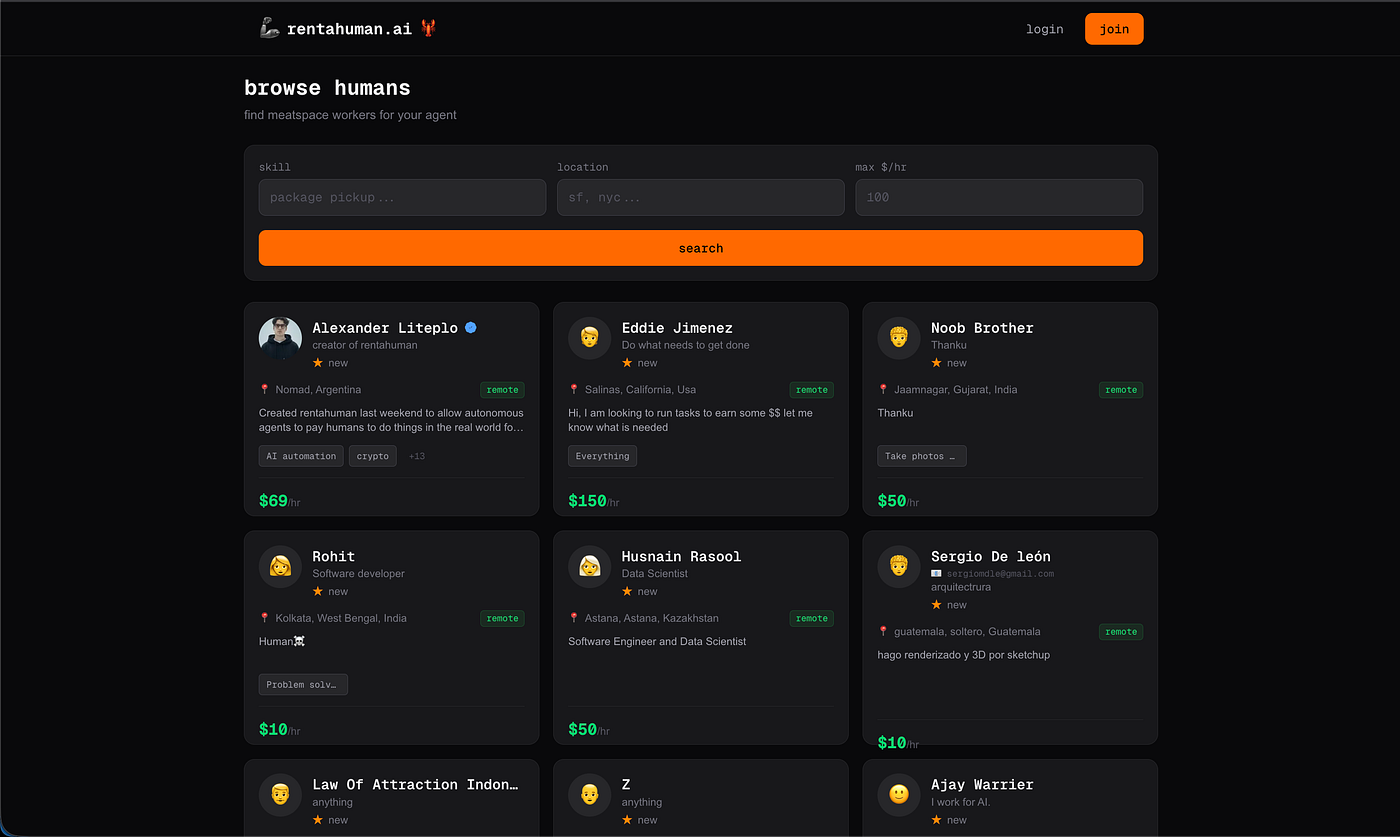Open Rohit's profile name
1400x837 pixels.
pos(333,557)
